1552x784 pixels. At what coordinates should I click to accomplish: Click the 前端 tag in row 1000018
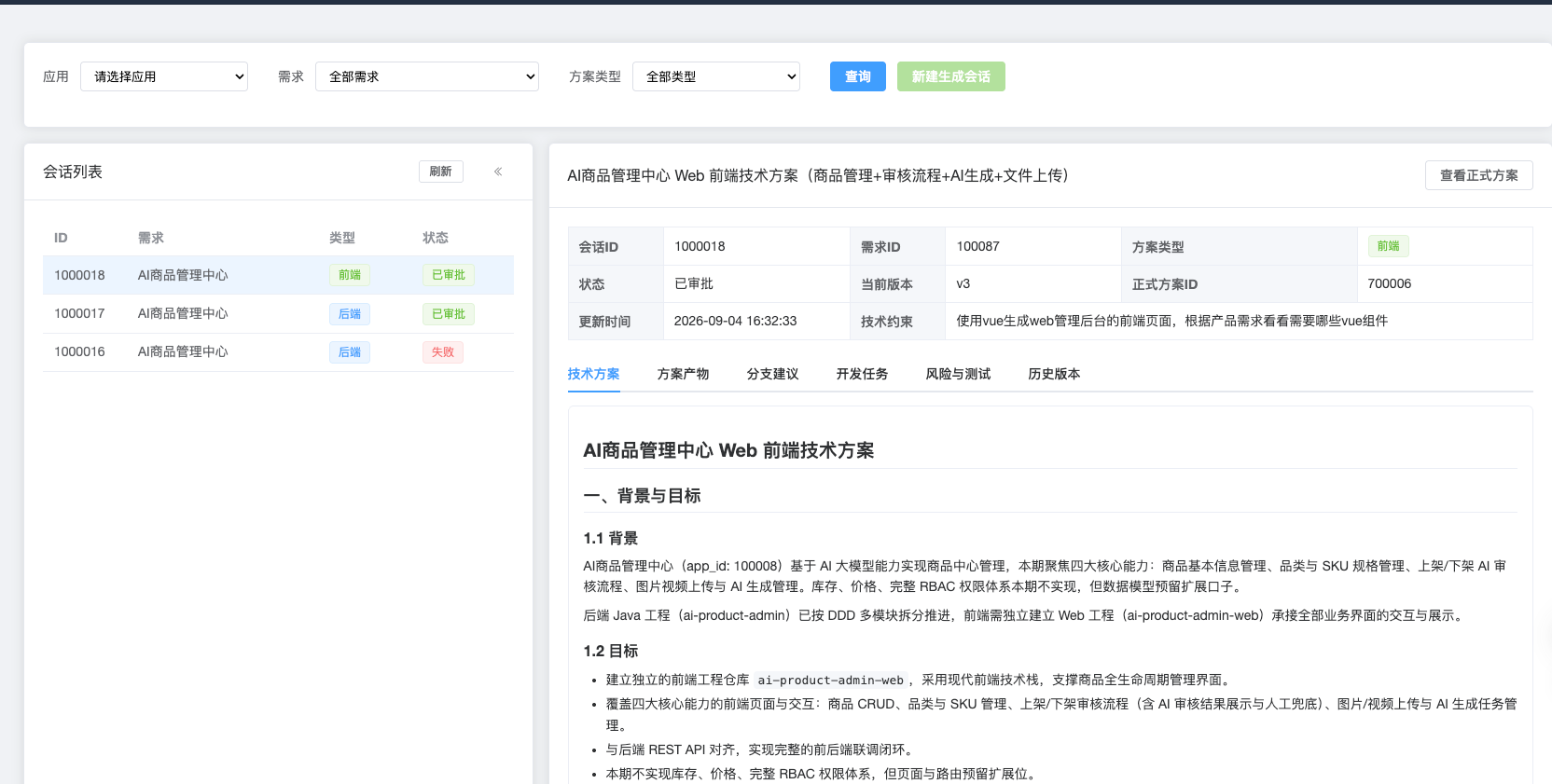pos(350,275)
